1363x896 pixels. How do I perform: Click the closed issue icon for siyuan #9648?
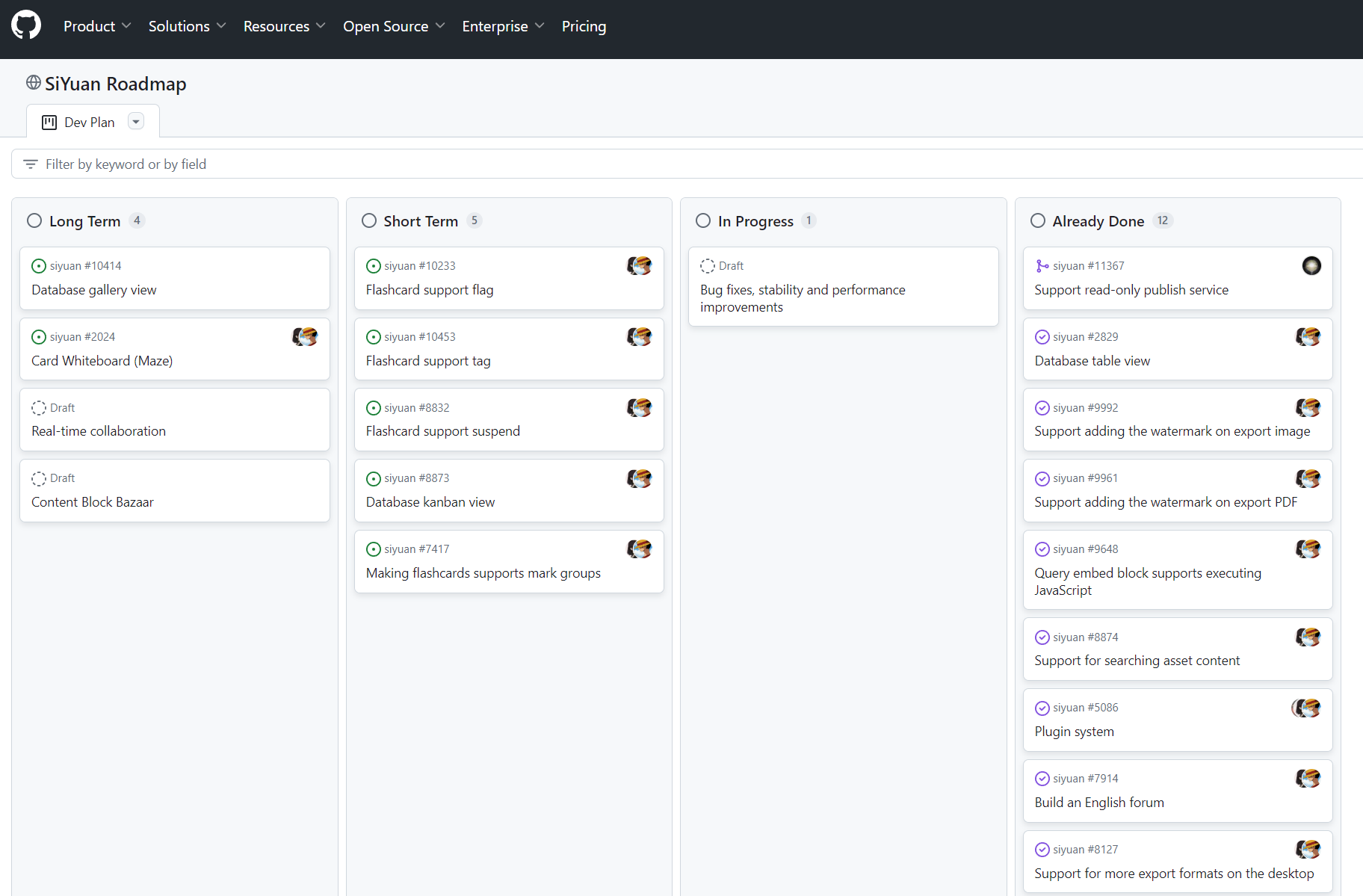[x=1042, y=549]
